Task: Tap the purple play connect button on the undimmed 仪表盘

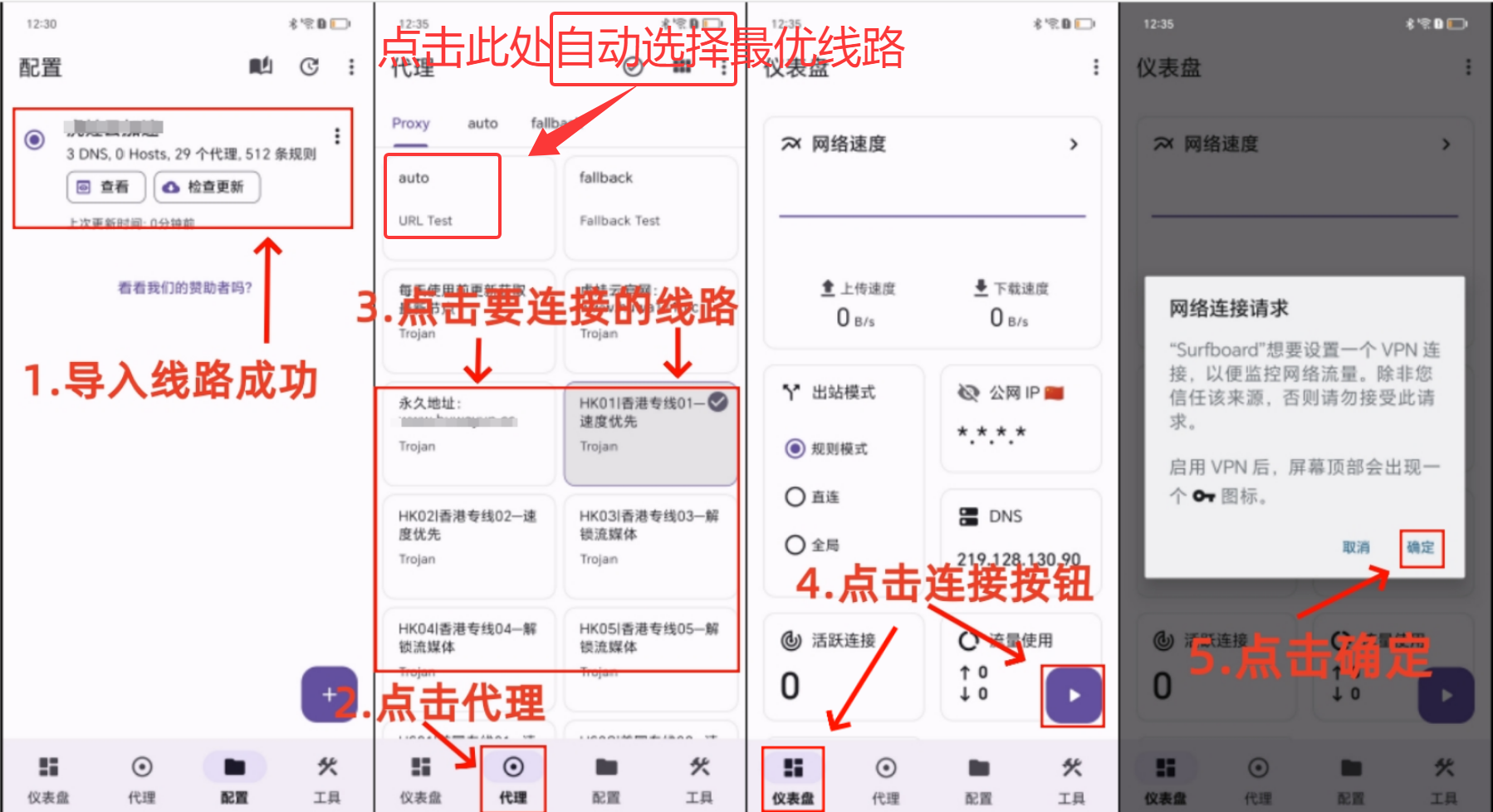Action: [1074, 696]
